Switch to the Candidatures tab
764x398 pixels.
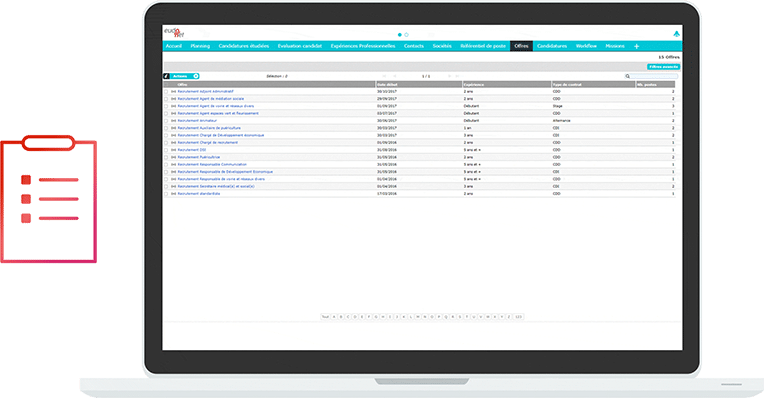coord(552,46)
